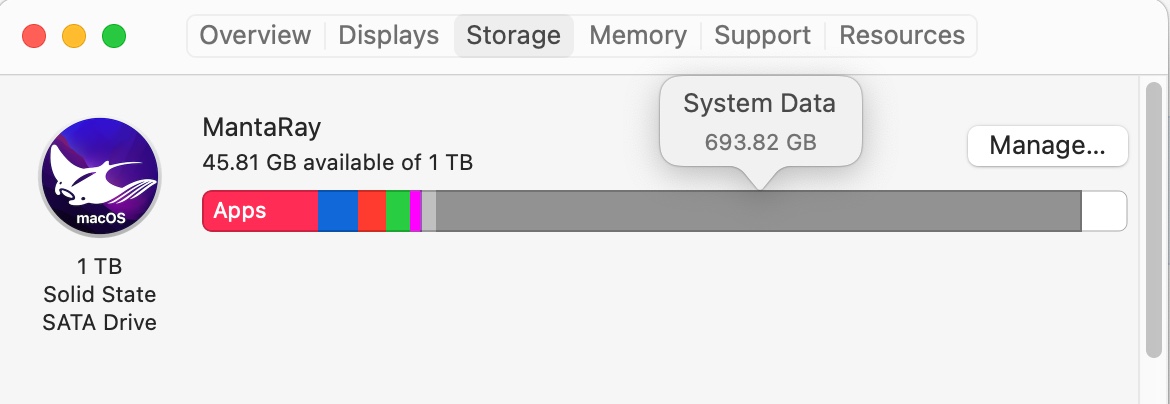Go to the Memory tab
Screen dimensions: 1170x404
pyautogui.click(x=637, y=36)
